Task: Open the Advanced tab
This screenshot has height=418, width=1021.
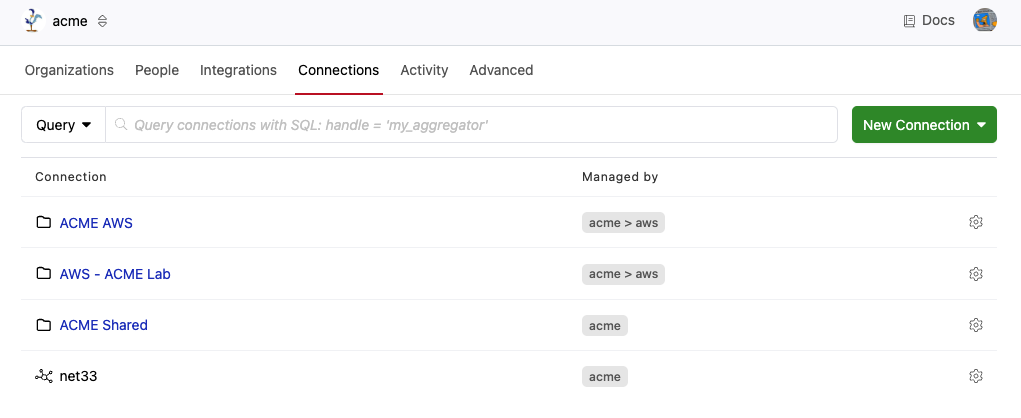Action: (501, 70)
